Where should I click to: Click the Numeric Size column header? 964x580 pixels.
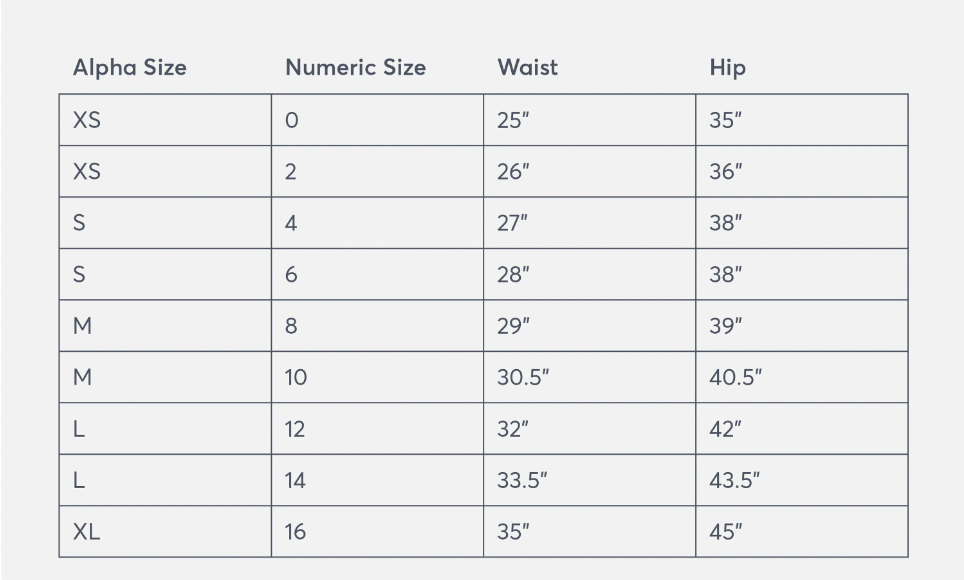[x=355, y=68]
